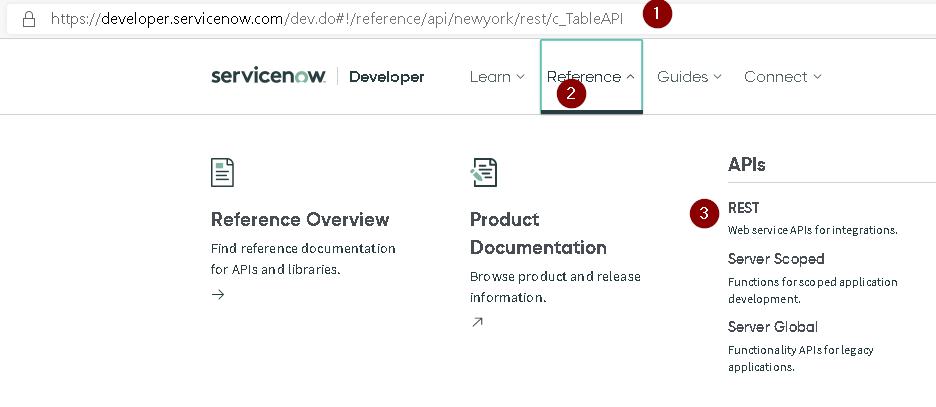Open the Server Global APIs link
936x407 pixels.
tap(772, 326)
